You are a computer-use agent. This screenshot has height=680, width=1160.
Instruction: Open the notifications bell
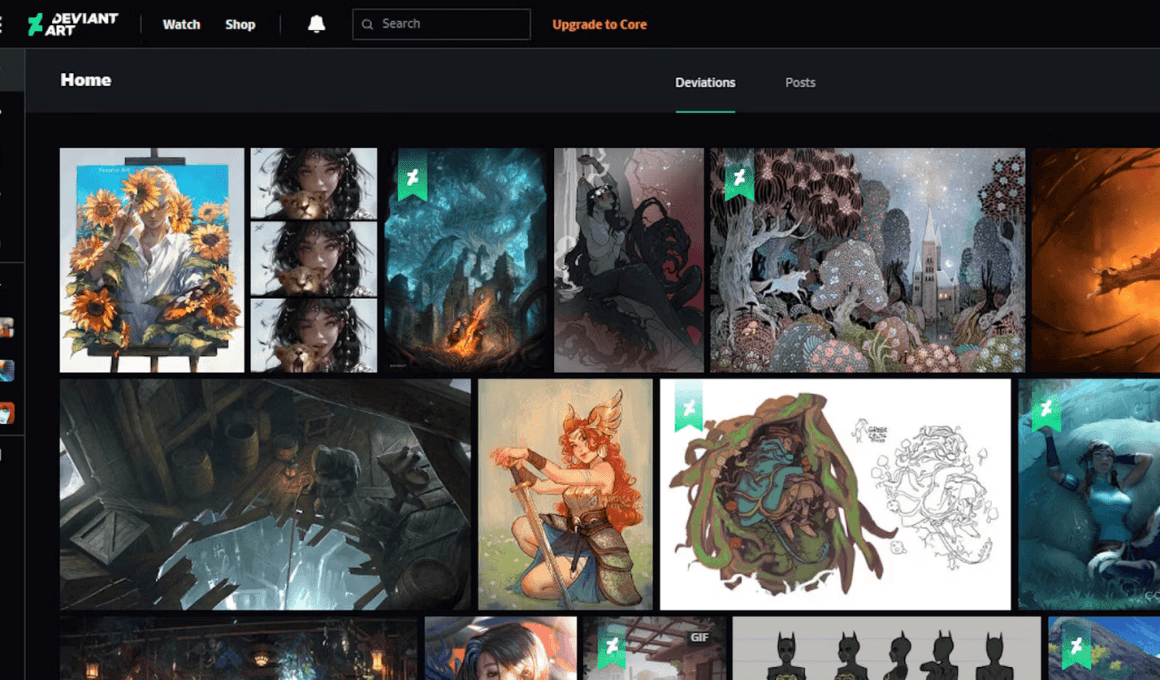(x=317, y=24)
